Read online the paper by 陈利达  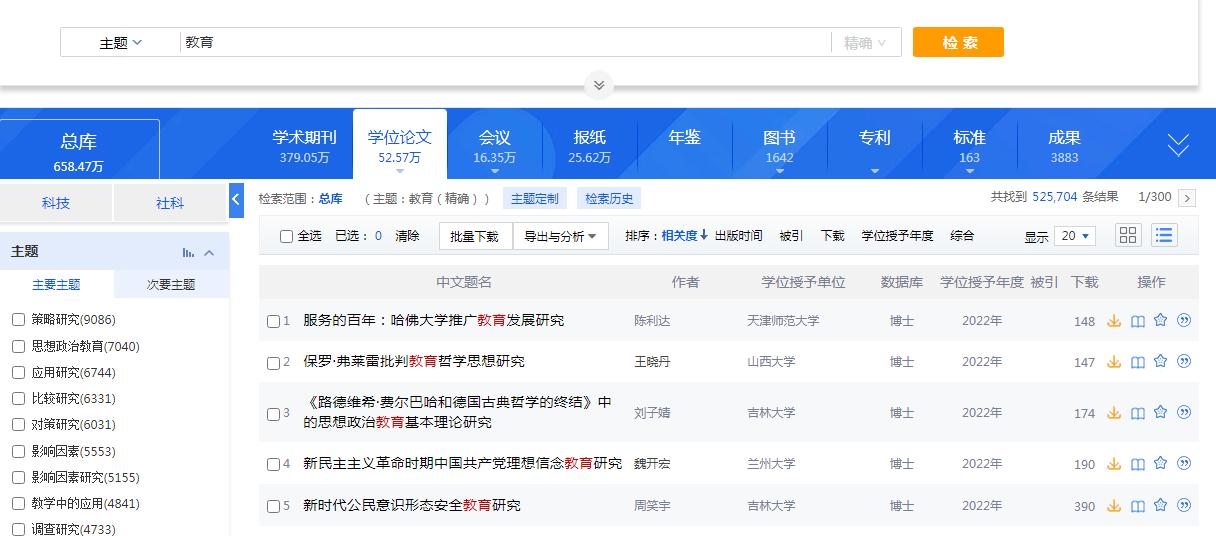click(1137, 321)
